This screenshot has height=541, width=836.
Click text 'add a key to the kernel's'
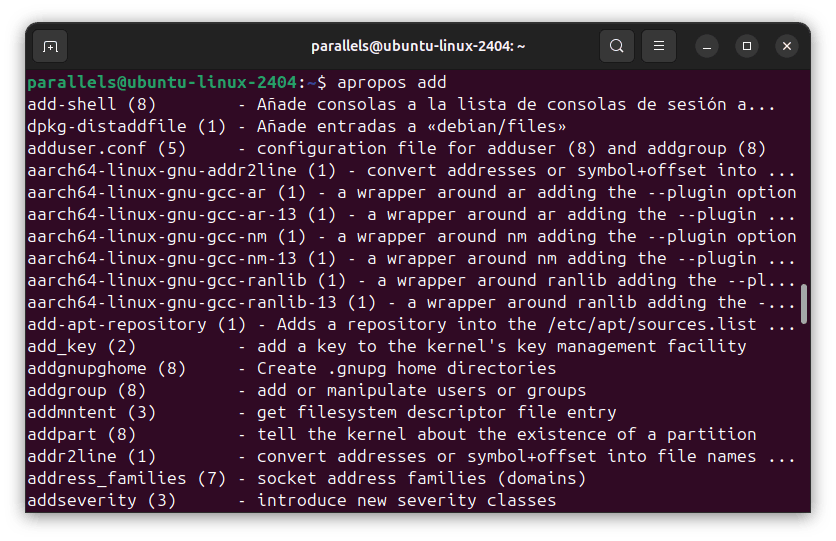pyautogui.click(x=382, y=346)
